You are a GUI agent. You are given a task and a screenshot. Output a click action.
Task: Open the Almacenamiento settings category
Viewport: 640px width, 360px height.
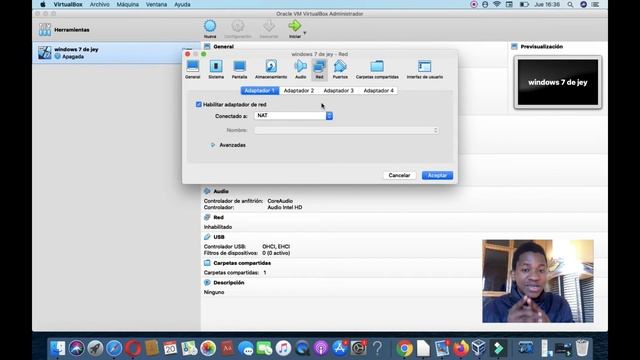pyautogui.click(x=271, y=69)
